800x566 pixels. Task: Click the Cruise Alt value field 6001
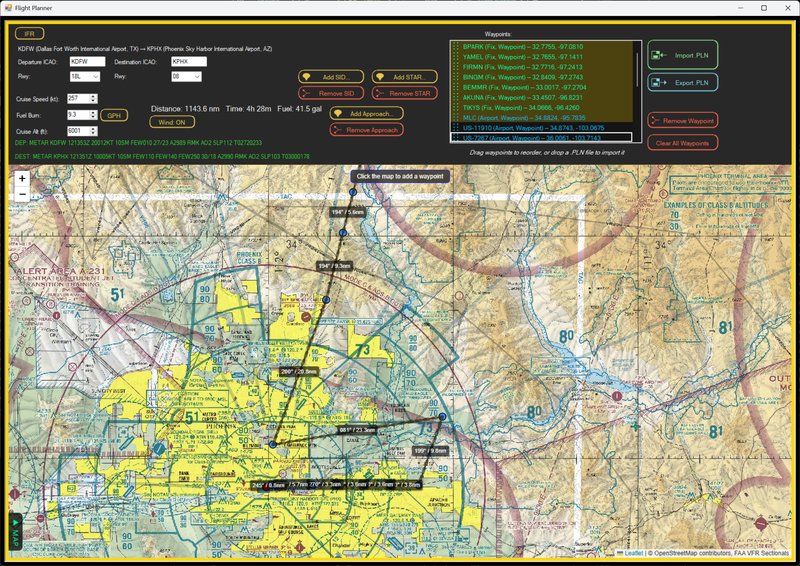pyautogui.click(x=79, y=131)
